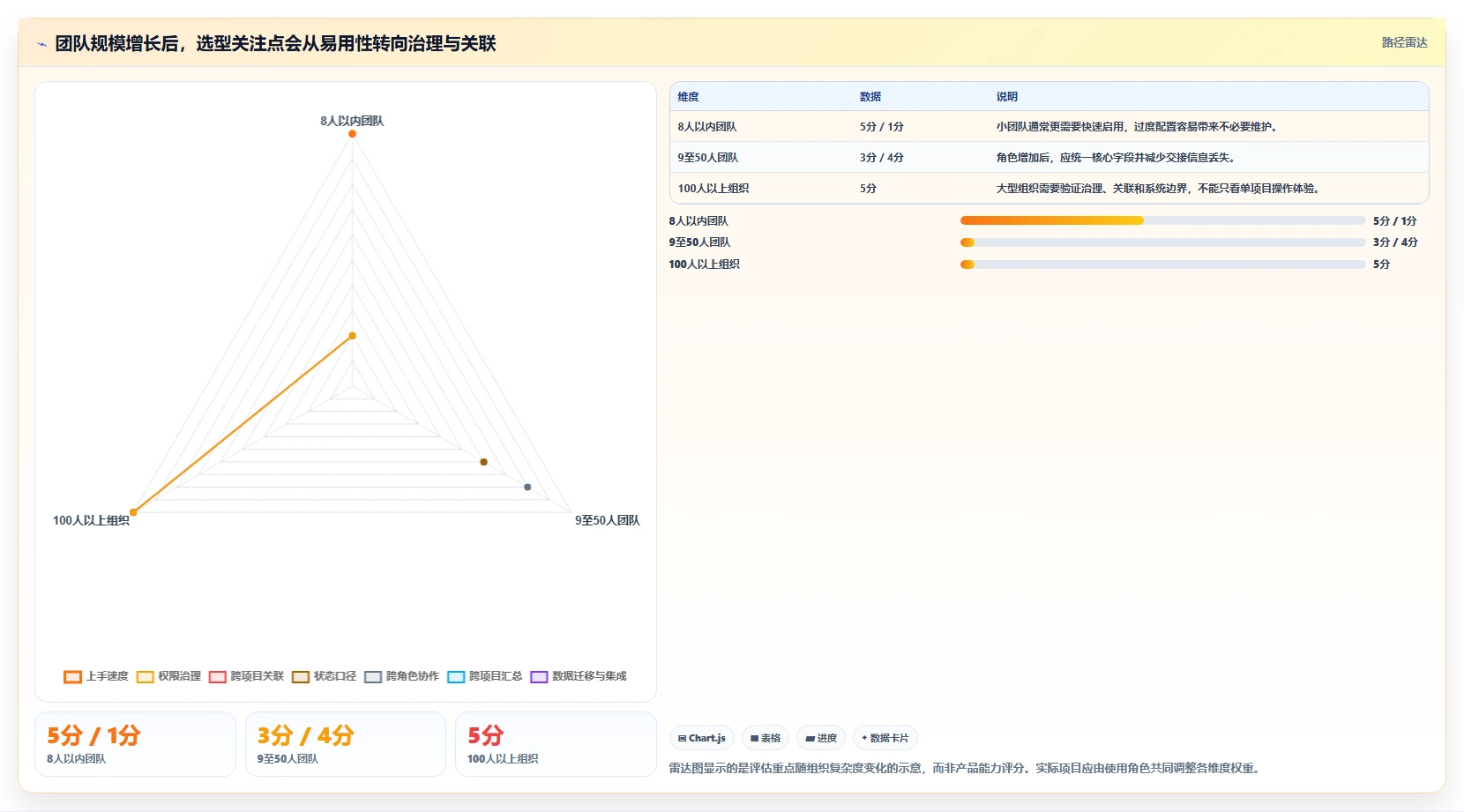This screenshot has height=812, width=1464.
Task: Click the description starting 角色增加后
Action: click(x=1116, y=158)
